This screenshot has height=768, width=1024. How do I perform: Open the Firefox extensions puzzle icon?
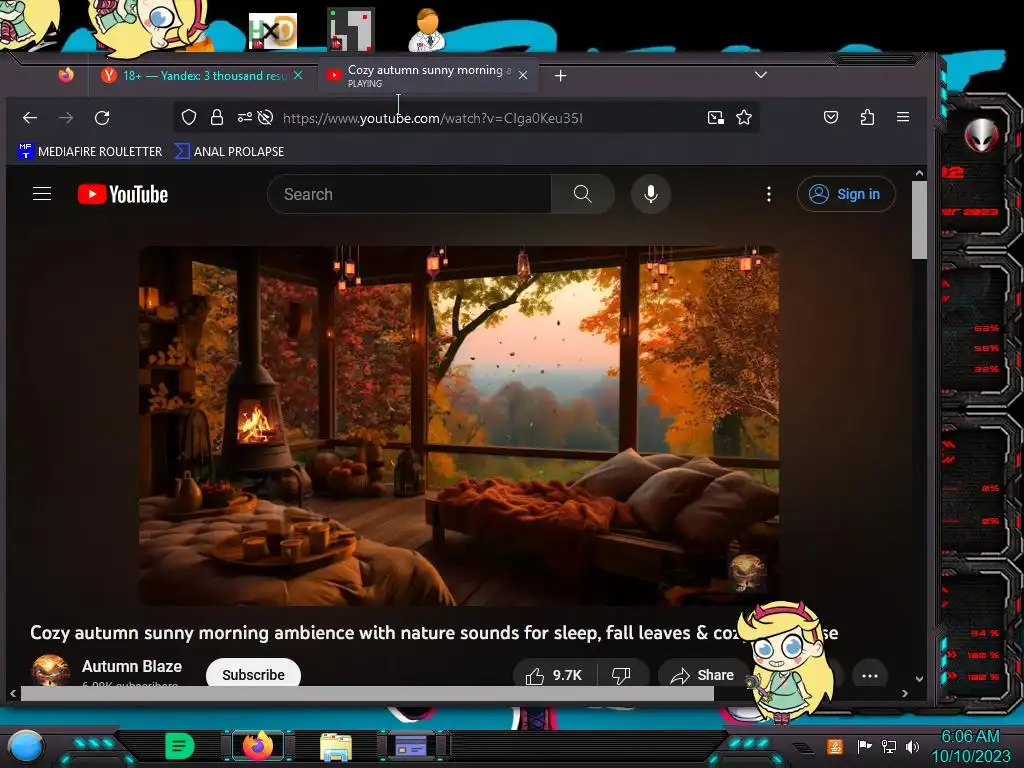coord(867,118)
